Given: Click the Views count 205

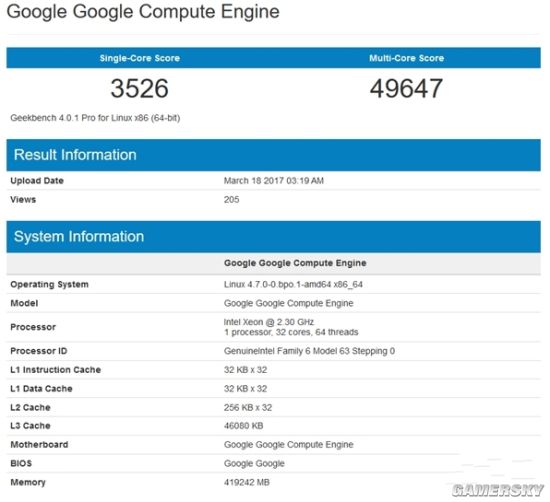Looking at the screenshot, I should [x=232, y=199].
